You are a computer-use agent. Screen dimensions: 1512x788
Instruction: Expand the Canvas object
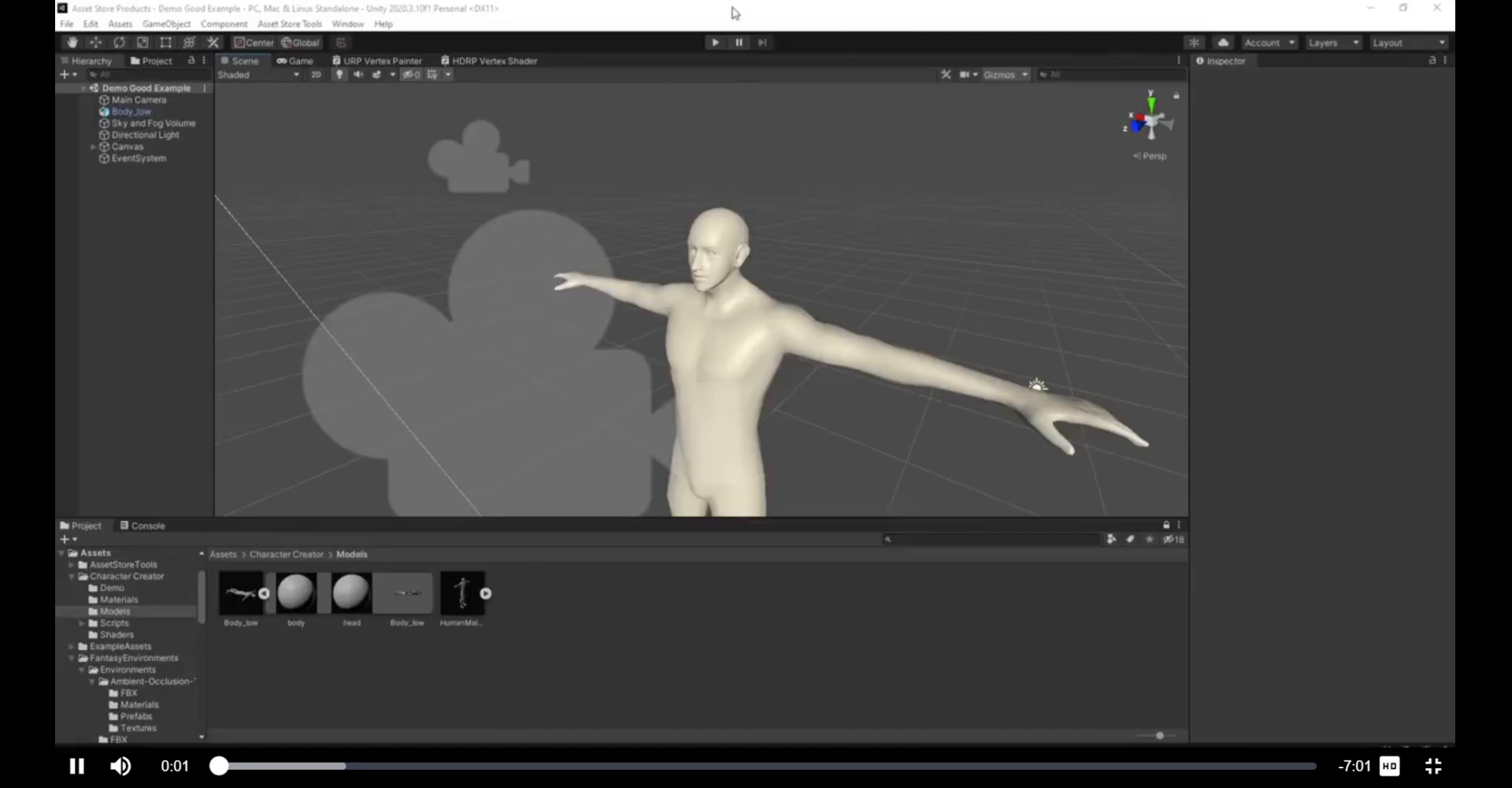93,147
